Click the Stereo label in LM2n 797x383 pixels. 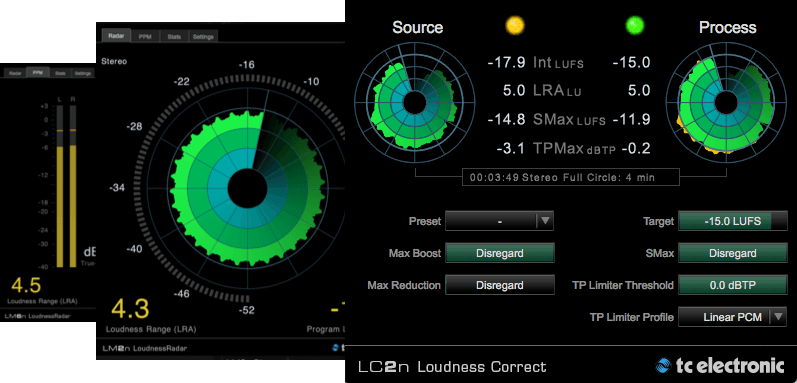coord(114,61)
